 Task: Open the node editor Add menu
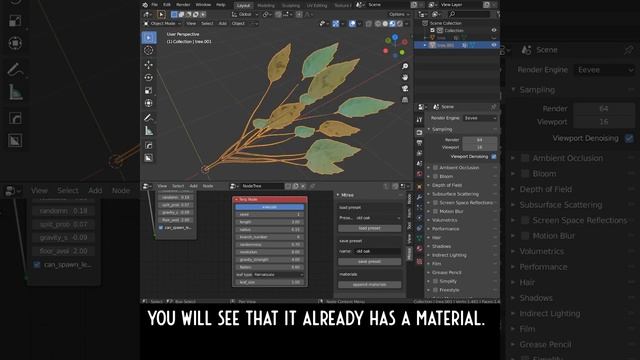193,186
